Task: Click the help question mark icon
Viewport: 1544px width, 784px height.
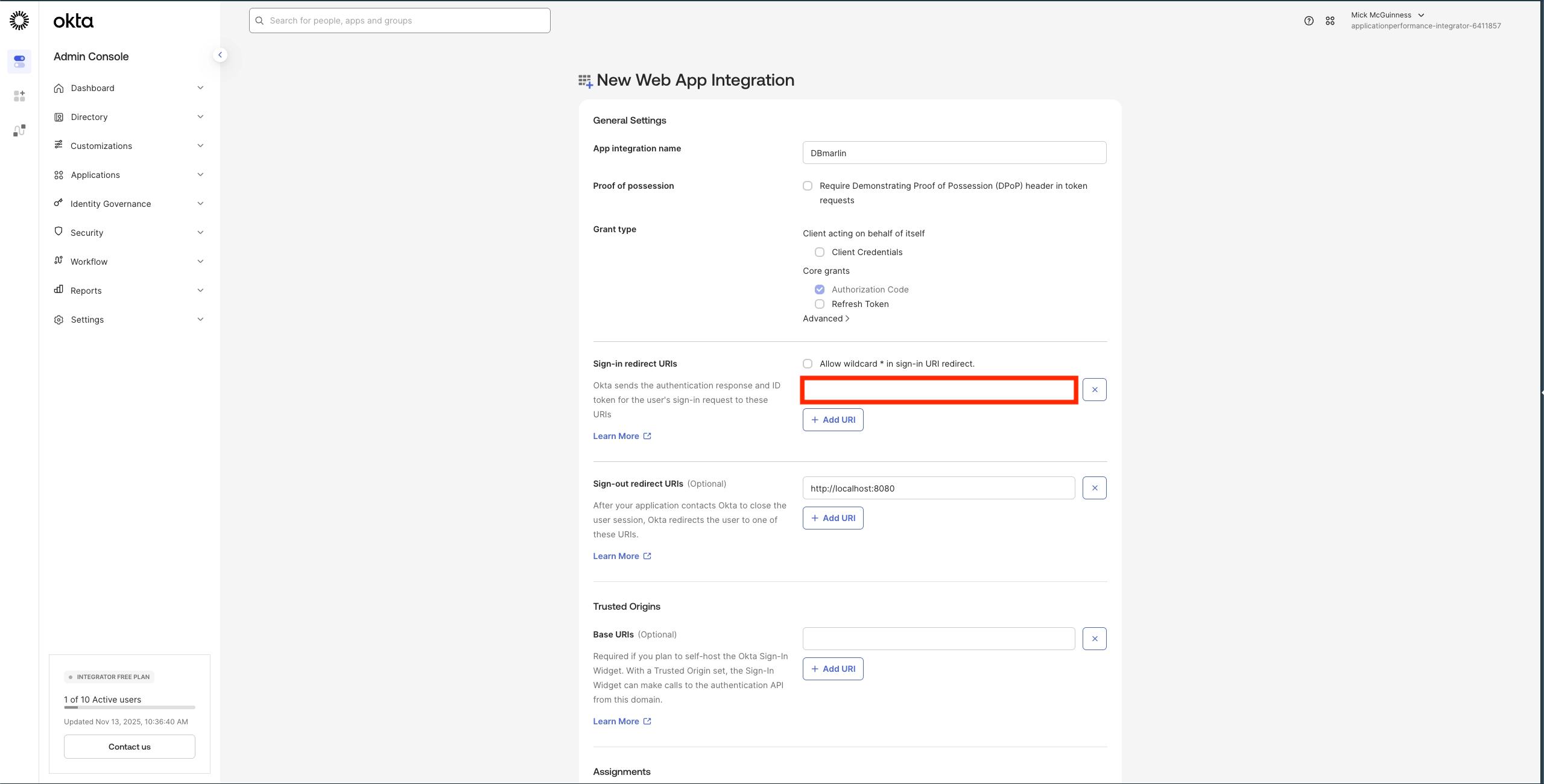Action: click(1308, 21)
